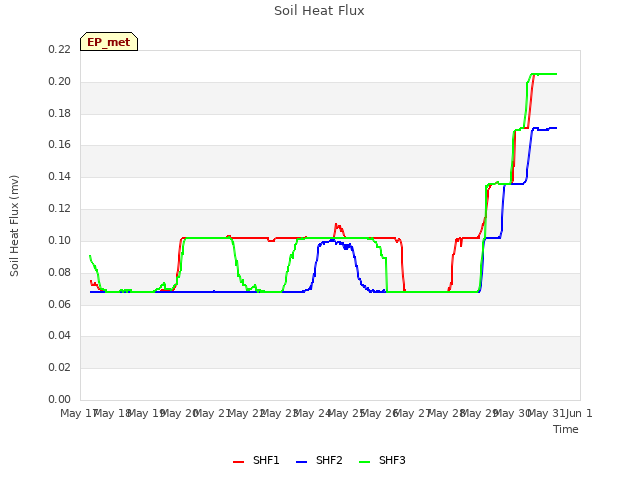640x480 pixels.
Task: Click the Jun 1 x-axis tick label
Action: click(579, 413)
